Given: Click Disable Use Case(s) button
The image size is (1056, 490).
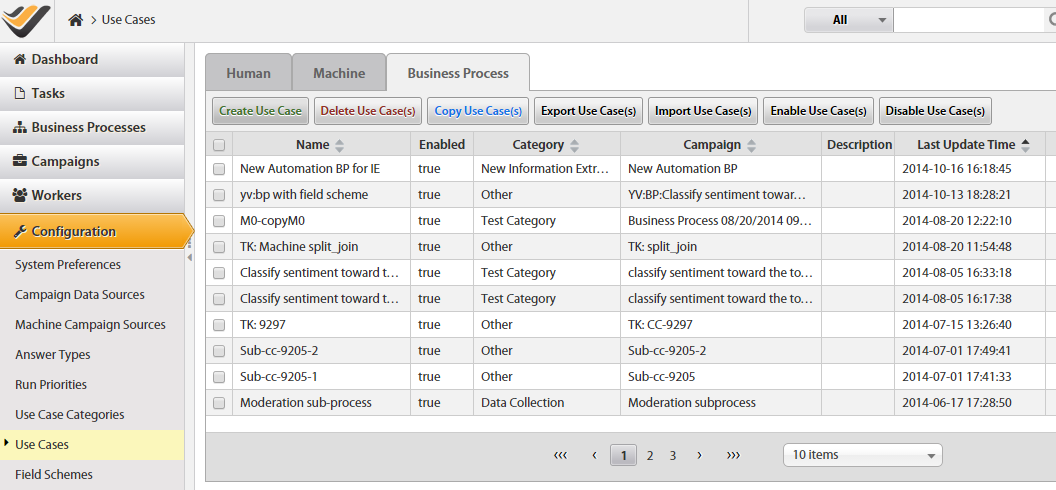Looking at the screenshot, I should 935,111.
